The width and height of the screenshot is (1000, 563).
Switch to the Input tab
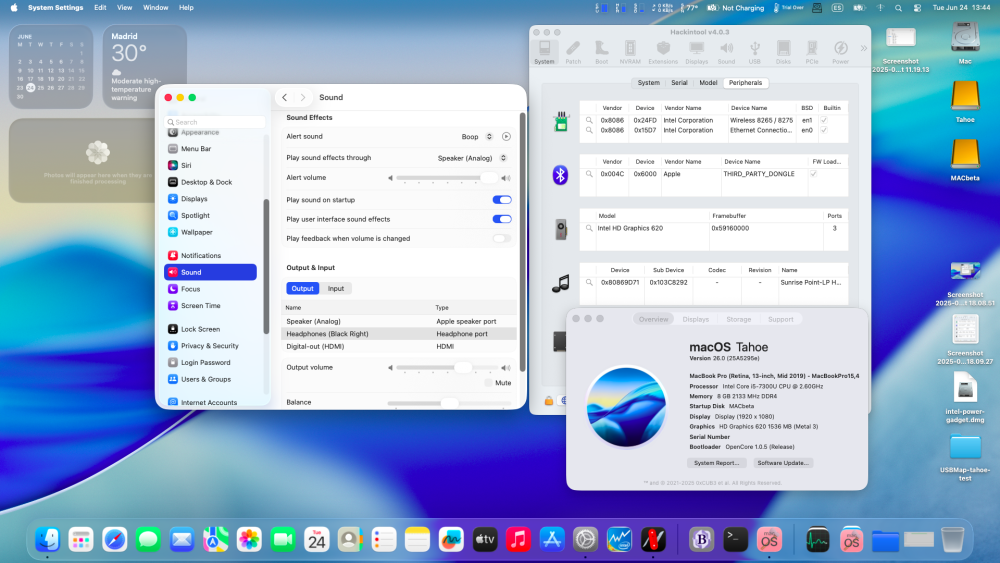[x=335, y=288]
